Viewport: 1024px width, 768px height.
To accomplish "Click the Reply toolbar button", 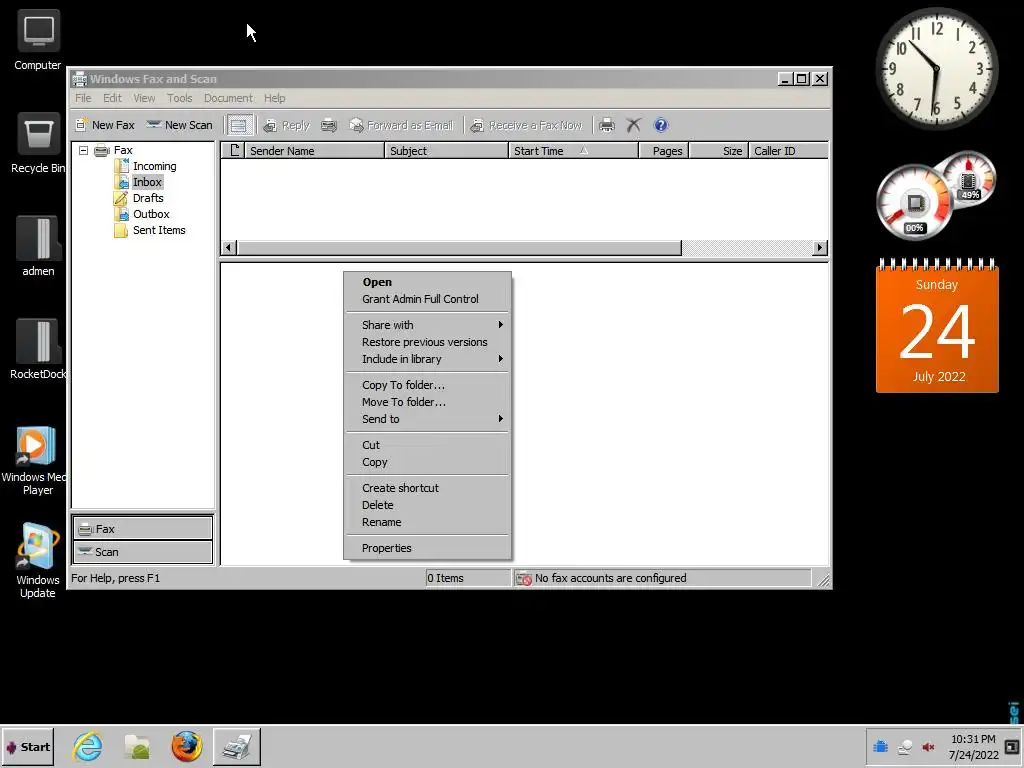I will coord(286,125).
